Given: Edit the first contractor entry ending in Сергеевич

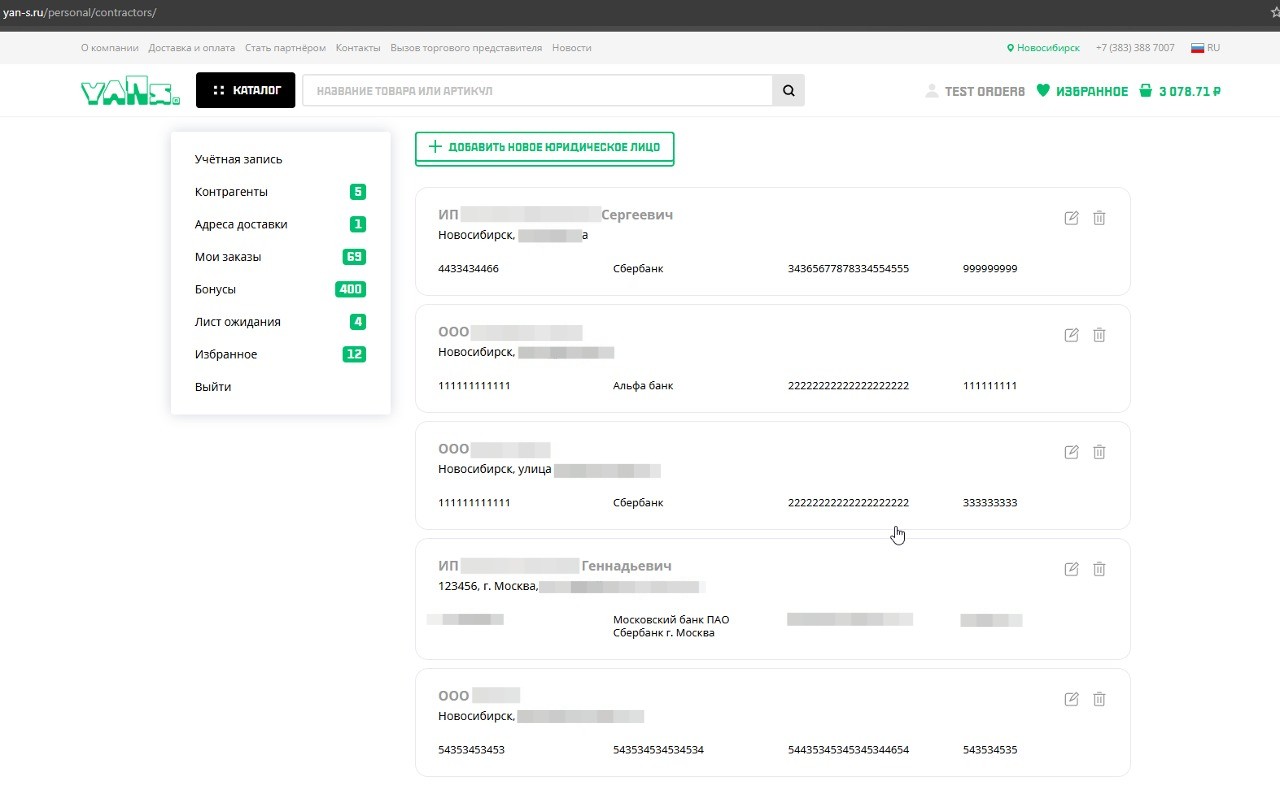Looking at the screenshot, I should pos(1071,218).
